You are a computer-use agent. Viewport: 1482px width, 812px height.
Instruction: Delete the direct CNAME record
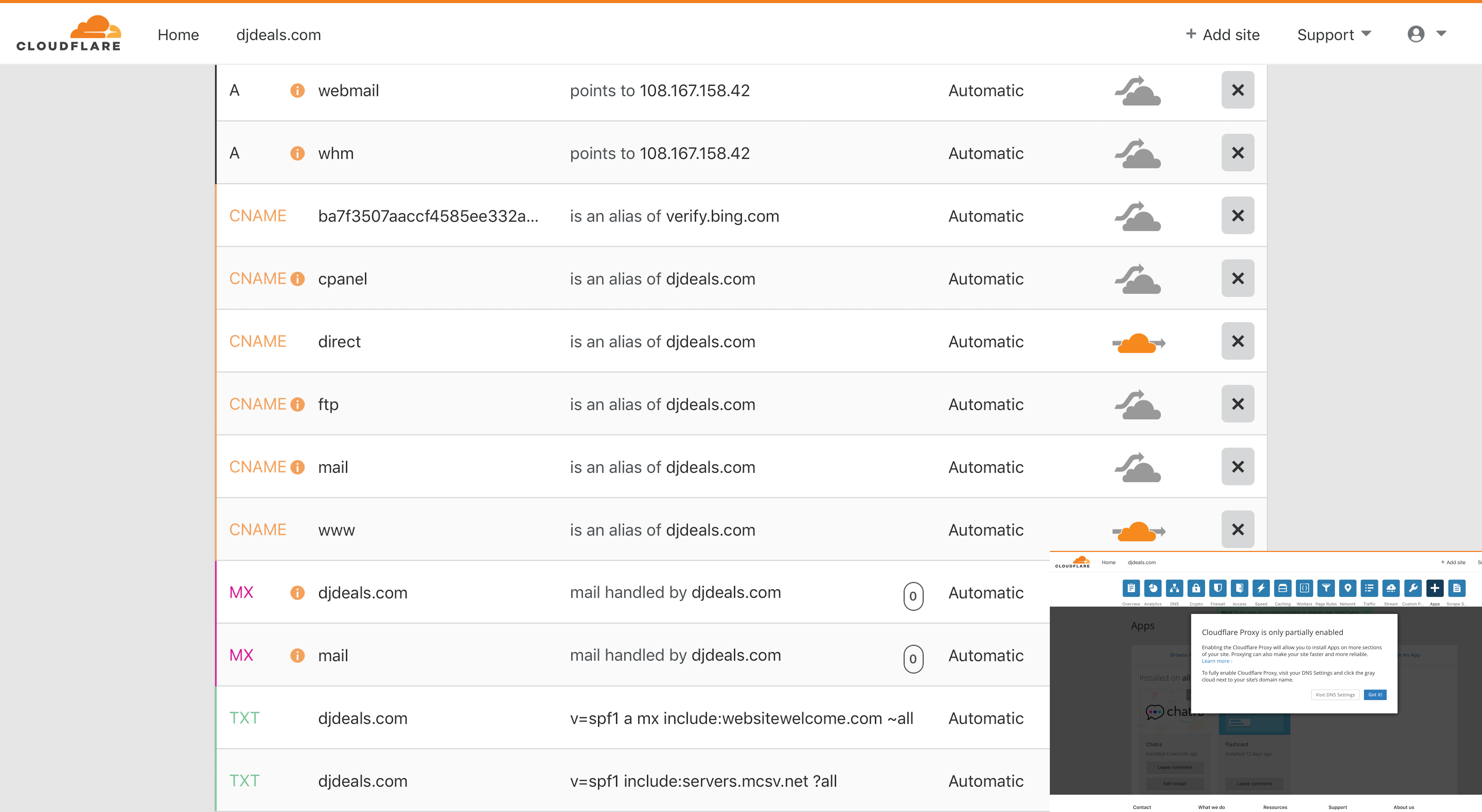click(1238, 342)
